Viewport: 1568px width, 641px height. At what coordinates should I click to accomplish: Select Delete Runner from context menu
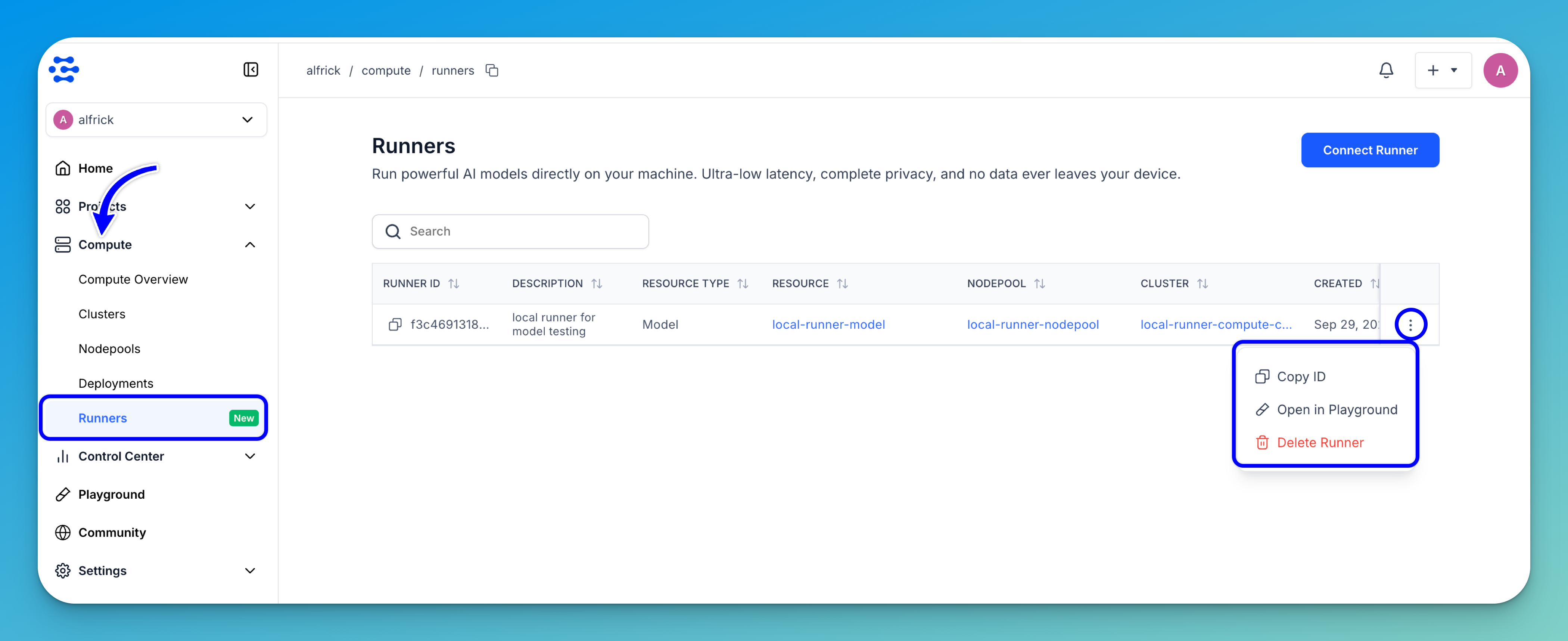coord(1320,442)
